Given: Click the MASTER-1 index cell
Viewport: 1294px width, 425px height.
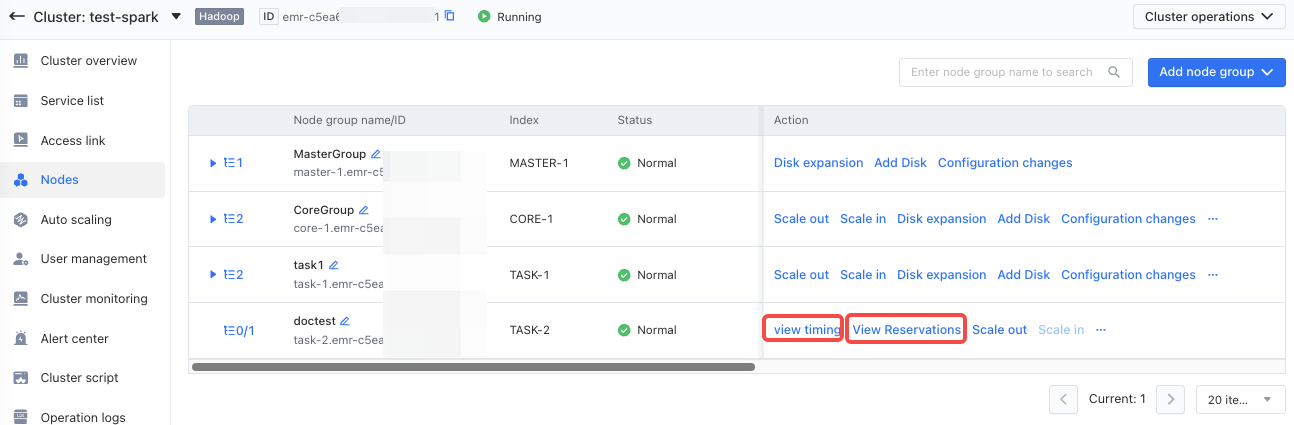Looking at the screenshot, I should (x=539, y=163).
